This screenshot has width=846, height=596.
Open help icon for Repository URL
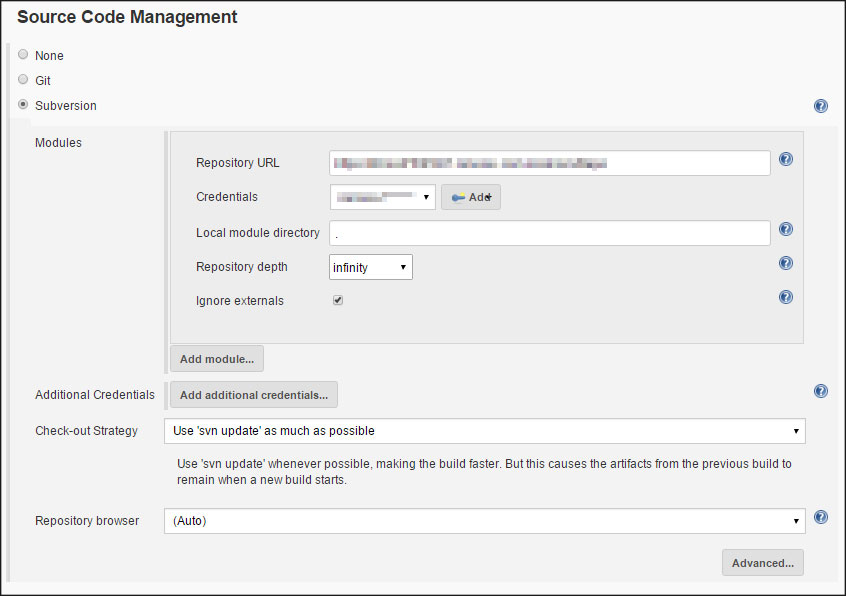tap(786, 159)
